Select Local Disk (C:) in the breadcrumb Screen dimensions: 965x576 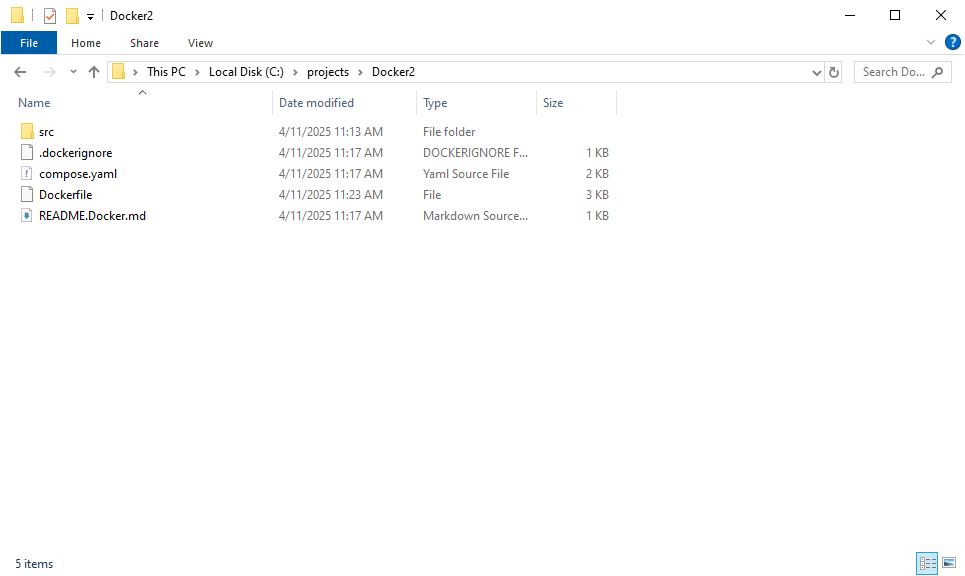[x=246, y=72]
